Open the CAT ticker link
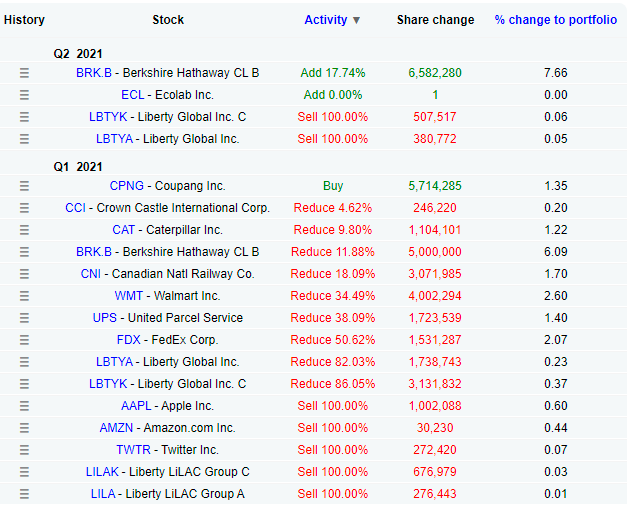Viewport: 627px width, 505px height. [x=123, y=230]
